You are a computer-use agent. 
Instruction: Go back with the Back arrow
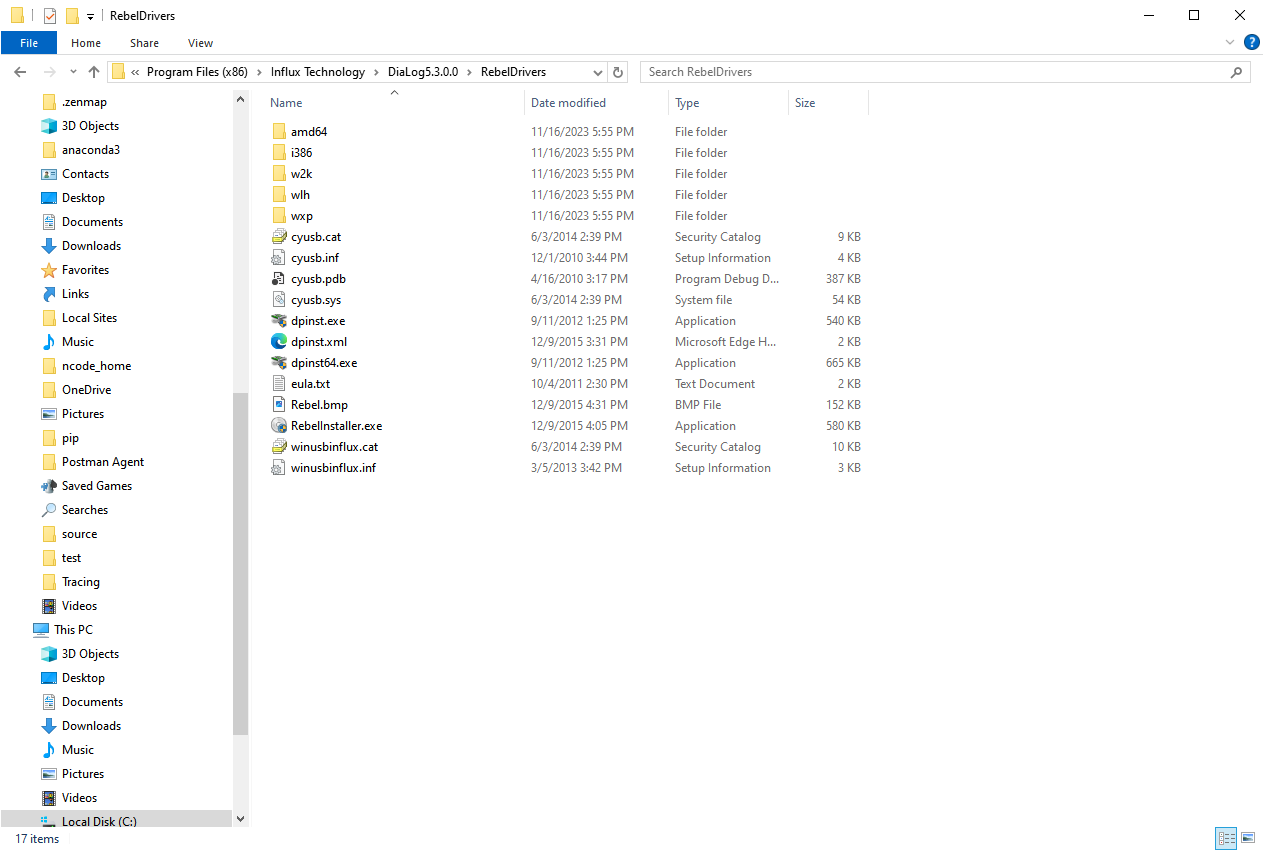click(x=20, y=72)
